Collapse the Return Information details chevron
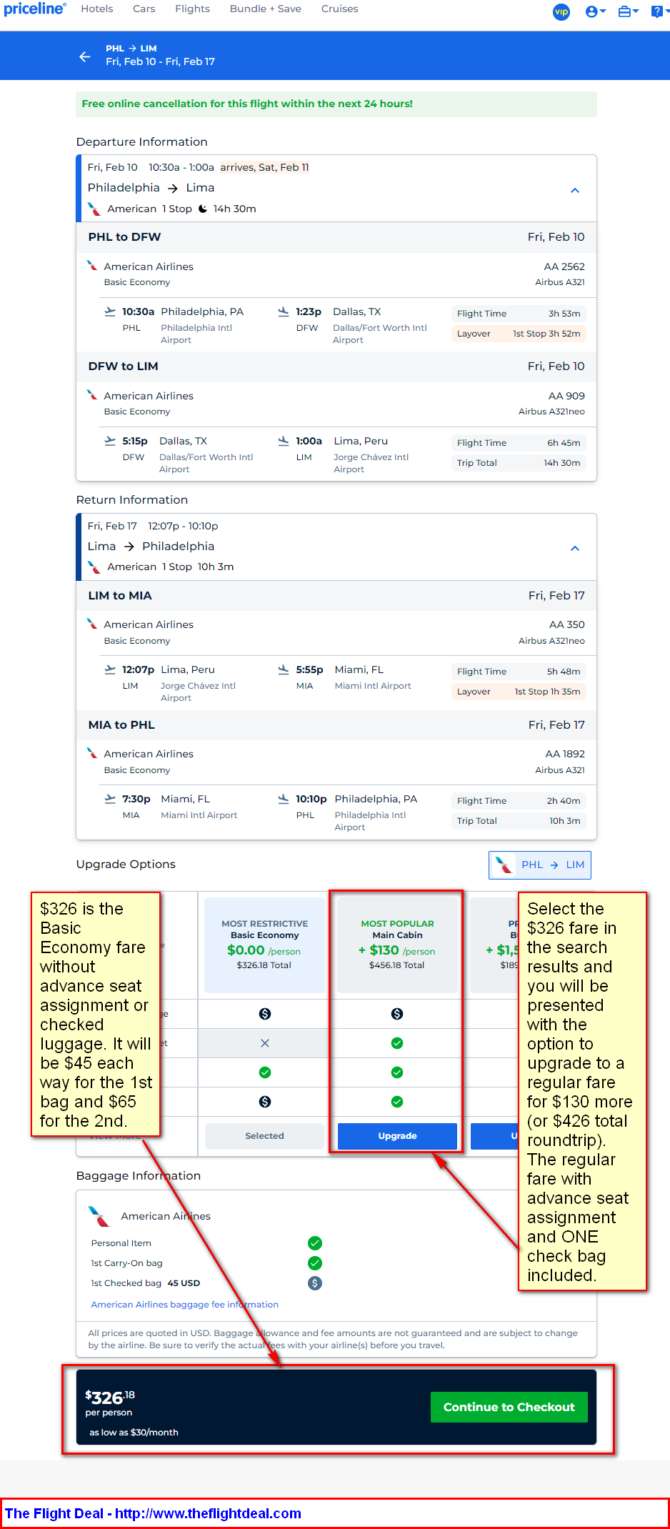This screenshot has width=670, height=1529. (x=575, y=548)
